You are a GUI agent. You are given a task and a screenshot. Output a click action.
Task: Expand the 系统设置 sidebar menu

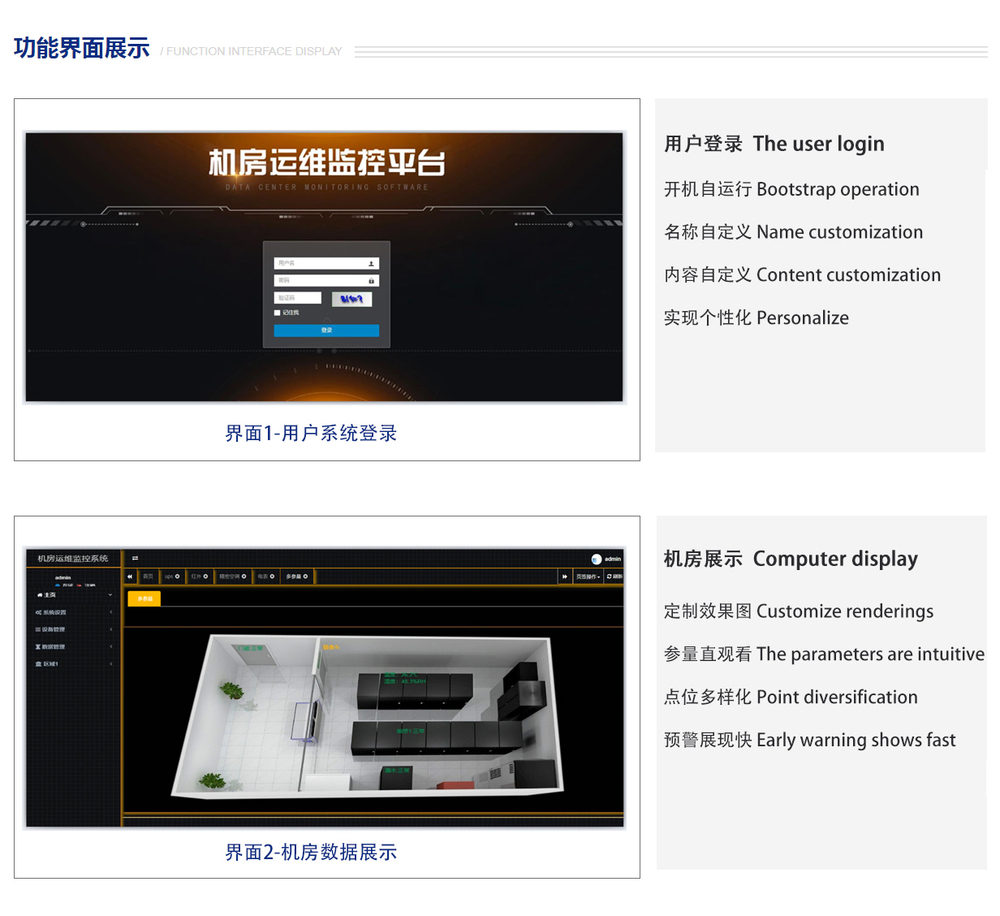[x=70, y=613]
